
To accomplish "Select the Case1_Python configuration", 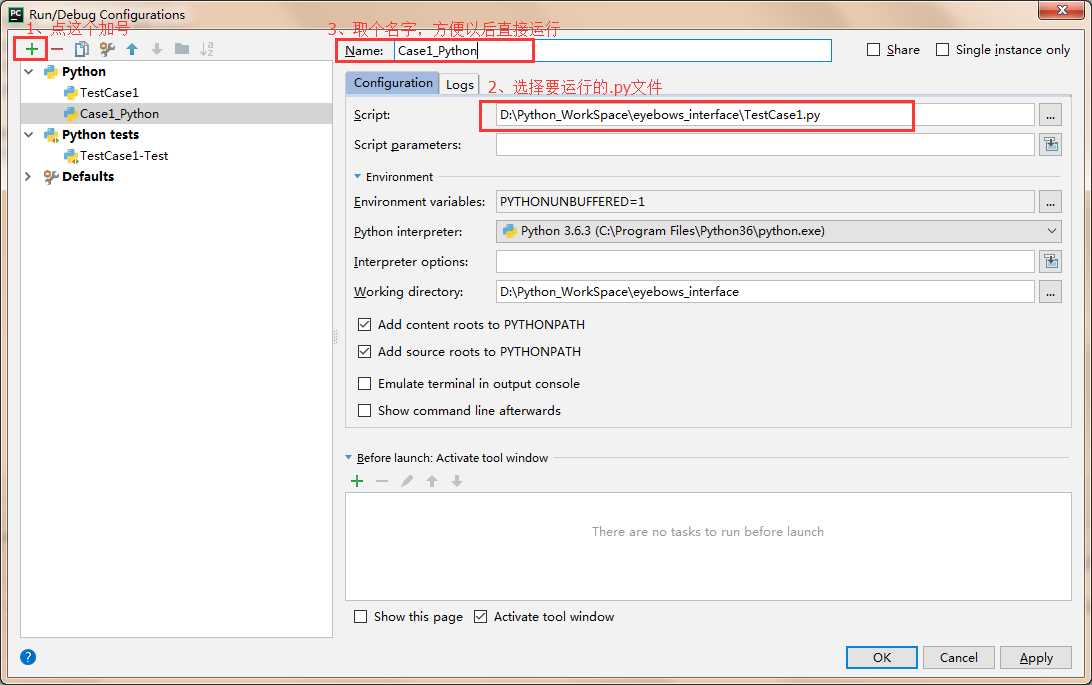I will click(119, 113).
